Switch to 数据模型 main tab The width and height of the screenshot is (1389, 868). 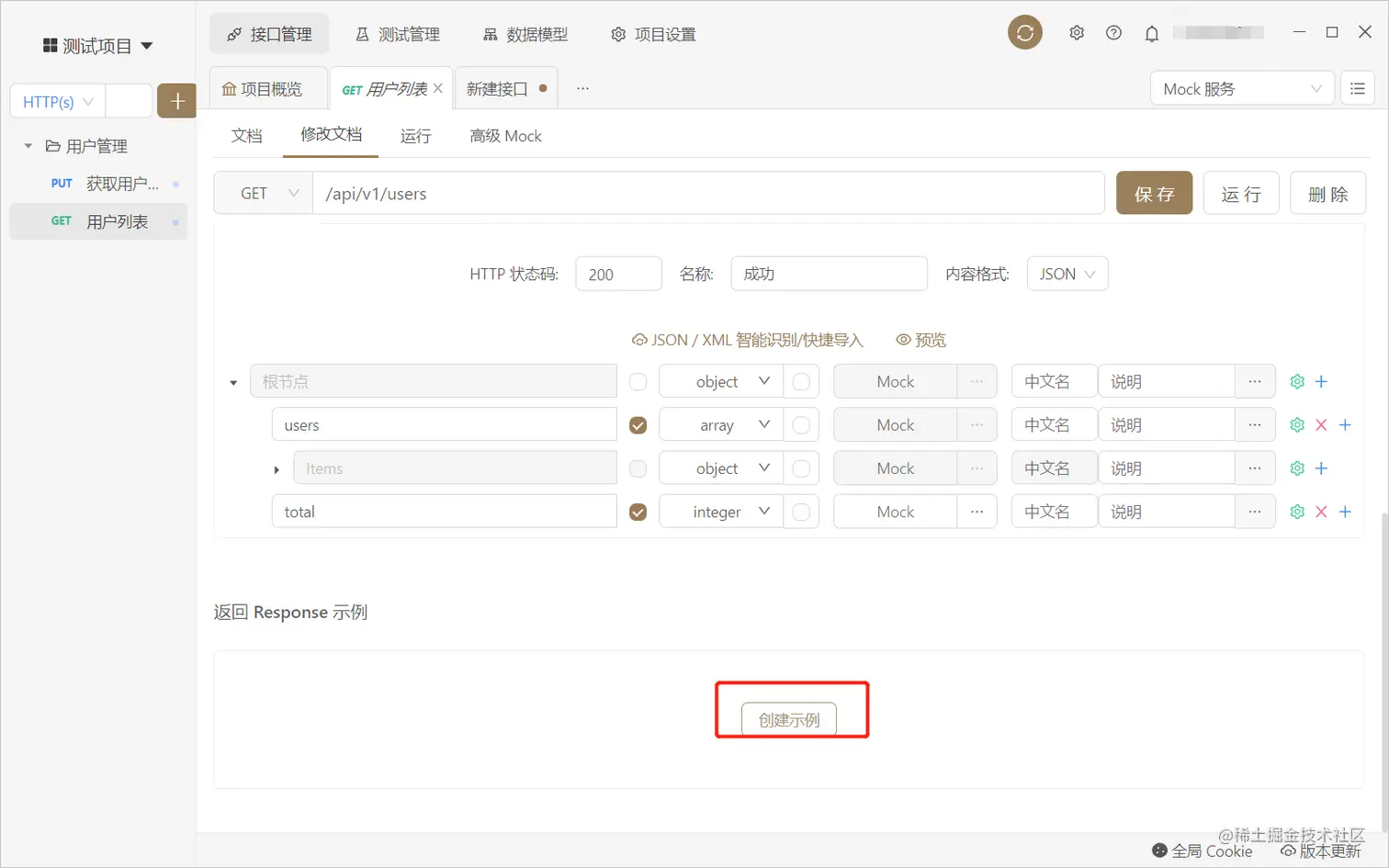point(525,34)
